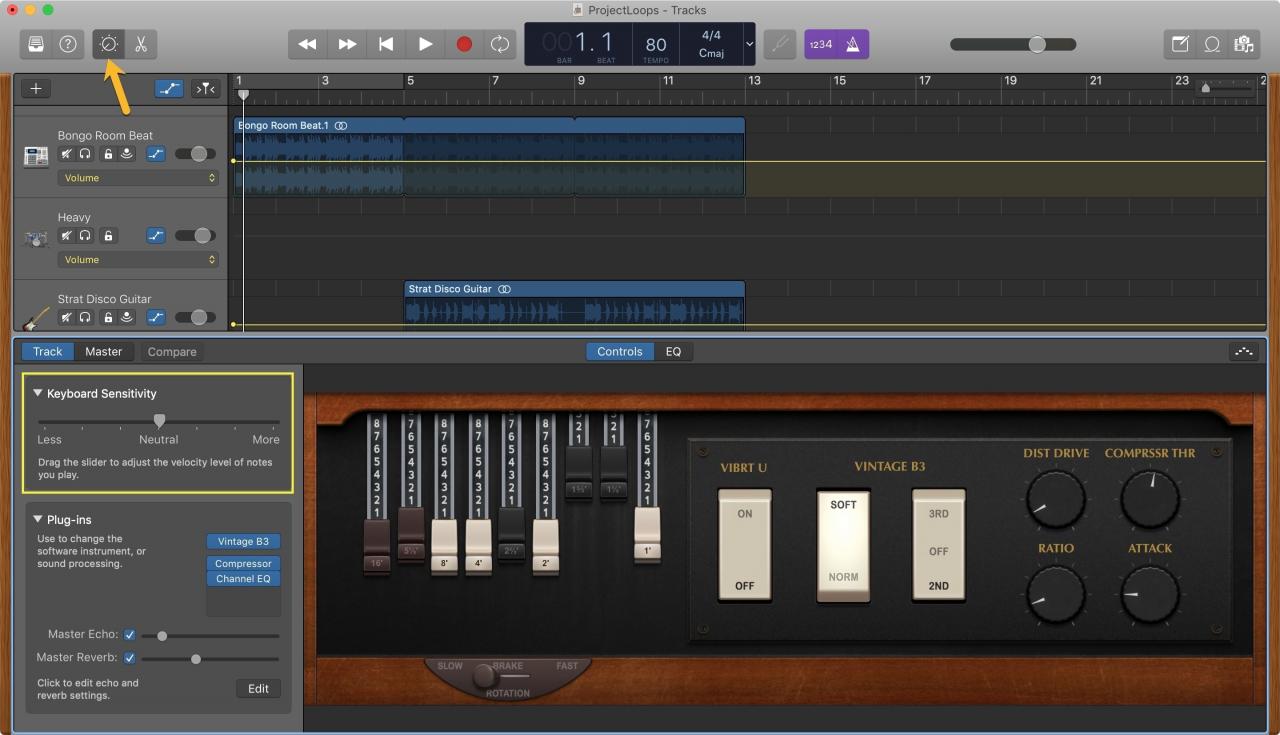Image resolution: width=1280 pixels, height=735 pixels.
Task: Open Bongo Room Beat's Volume automation menu
Action: 138,178
